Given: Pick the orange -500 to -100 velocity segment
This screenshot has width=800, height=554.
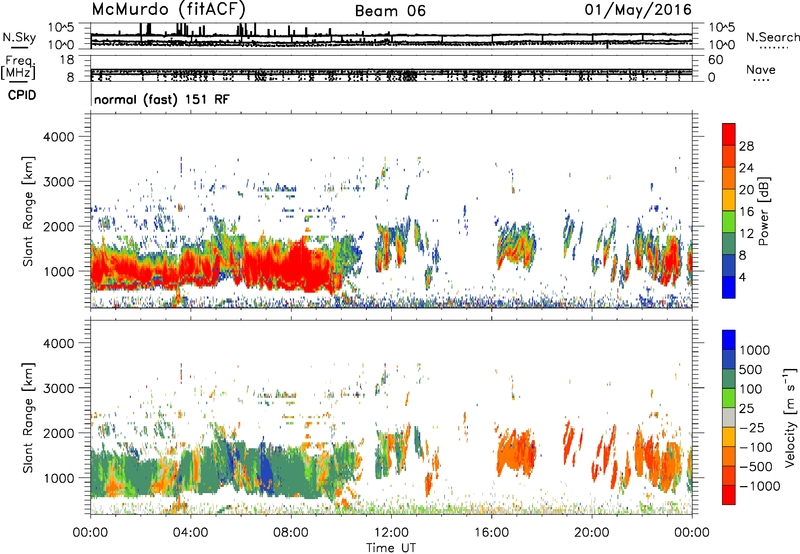Looking at the screenshot, I should coord(729,456).
